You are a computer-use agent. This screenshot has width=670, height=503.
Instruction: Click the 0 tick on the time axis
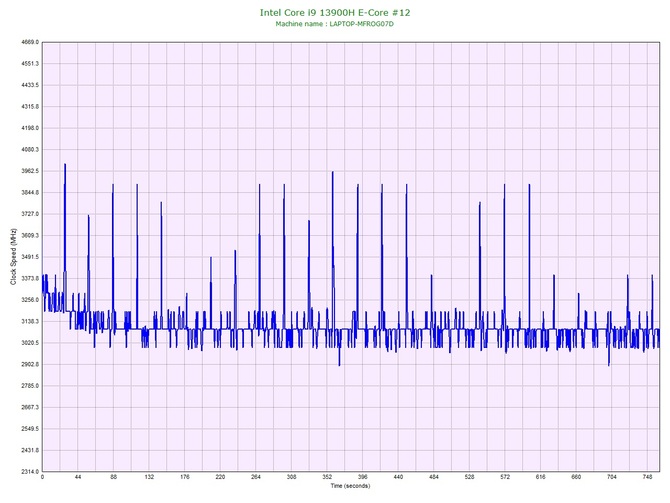click(x=42, y=478)
